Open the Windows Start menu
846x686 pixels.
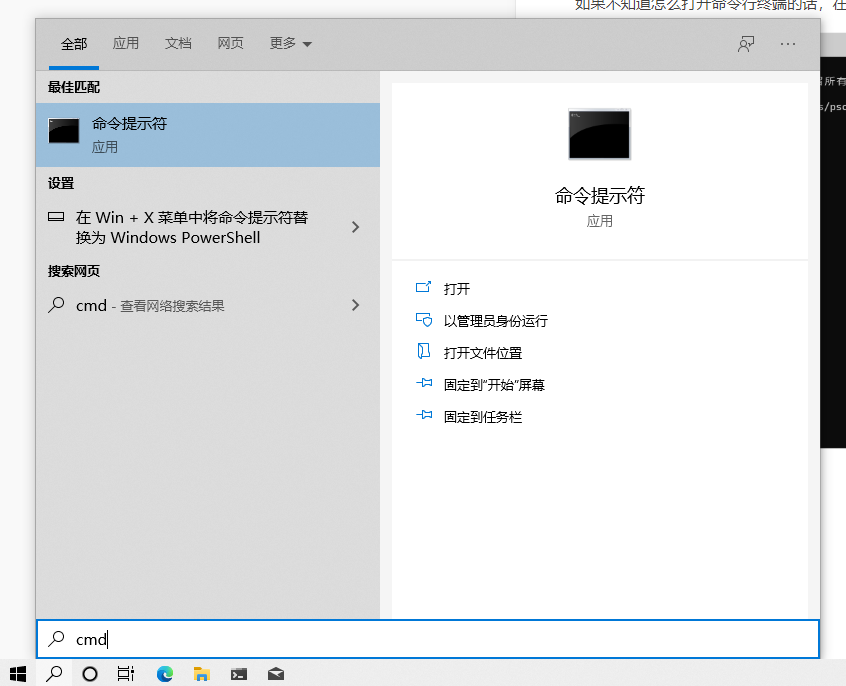(x=18, y=674)
